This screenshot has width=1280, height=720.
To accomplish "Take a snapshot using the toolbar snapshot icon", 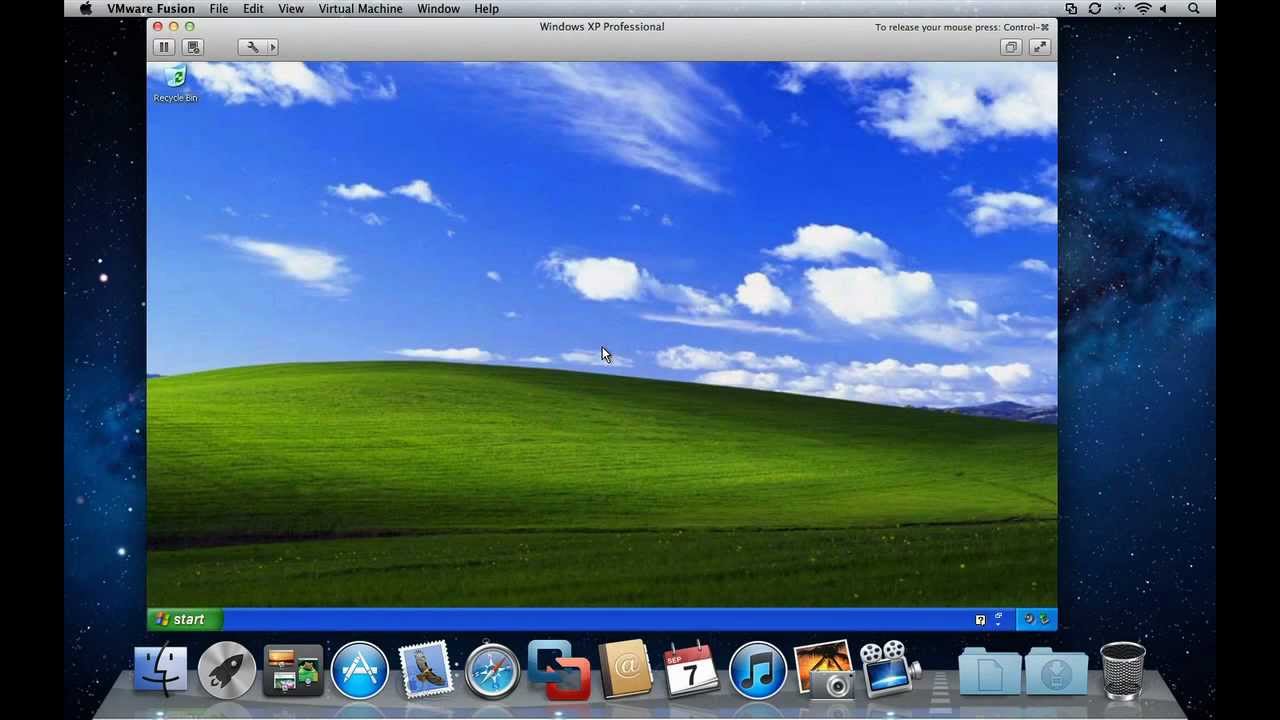I will pyautogui.click(x=193, y=47).
